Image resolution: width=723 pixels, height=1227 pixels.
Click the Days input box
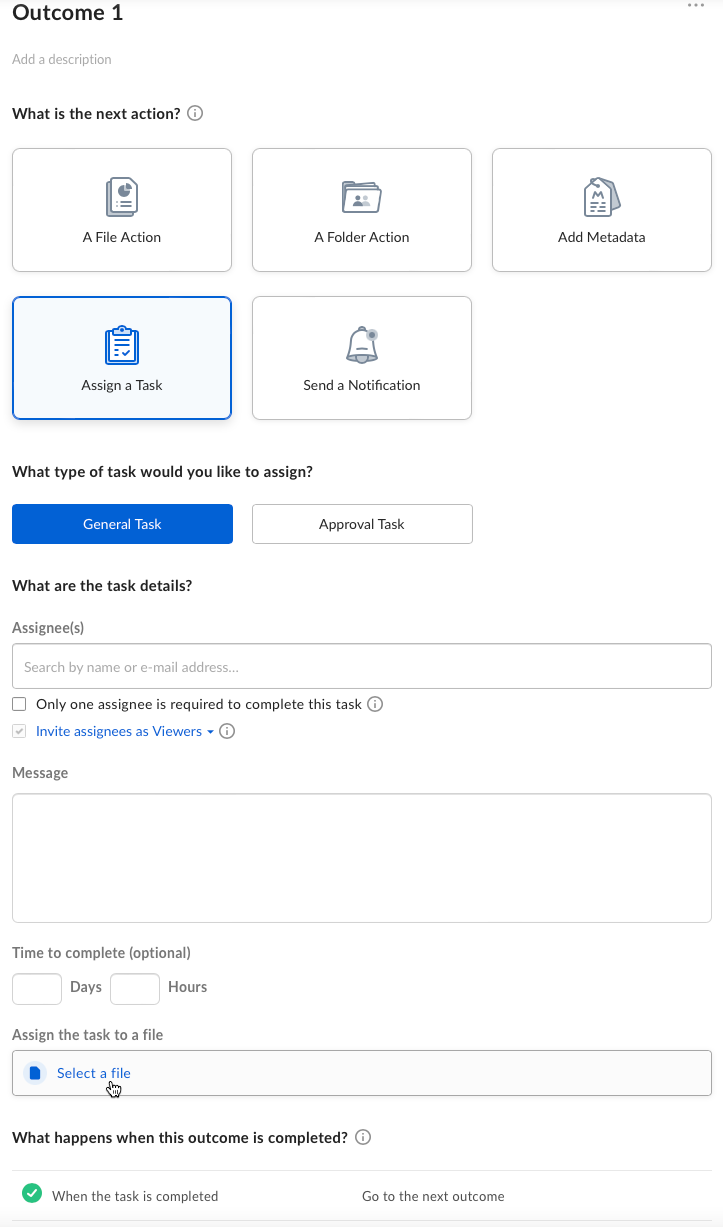pyautogui.click(x=37, y=989)
